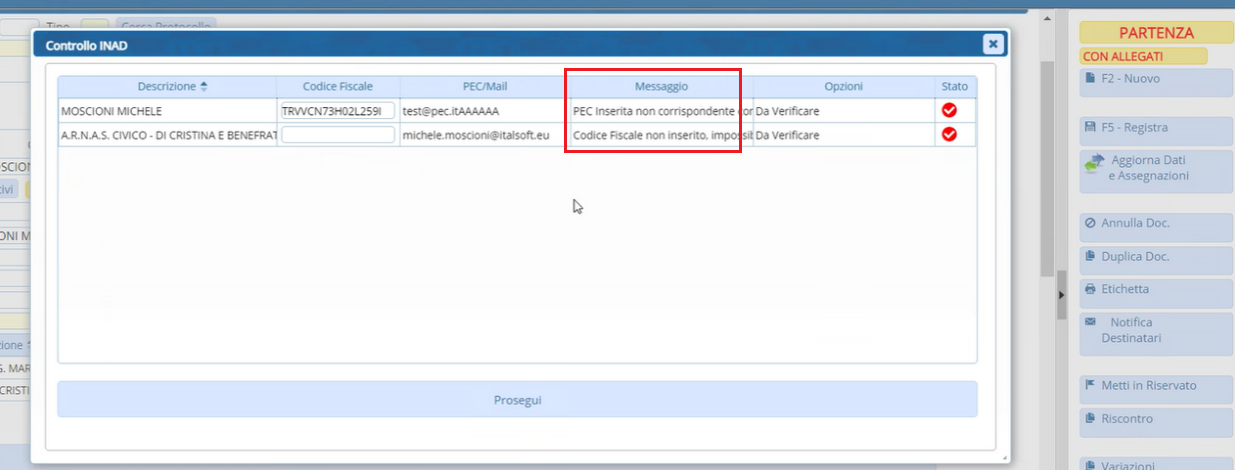Click the Duplica Doc. copy icon
Image resolution: width=1235 pixels, height=470 pixels.
pyautogui.click(x=1091, y=257)
